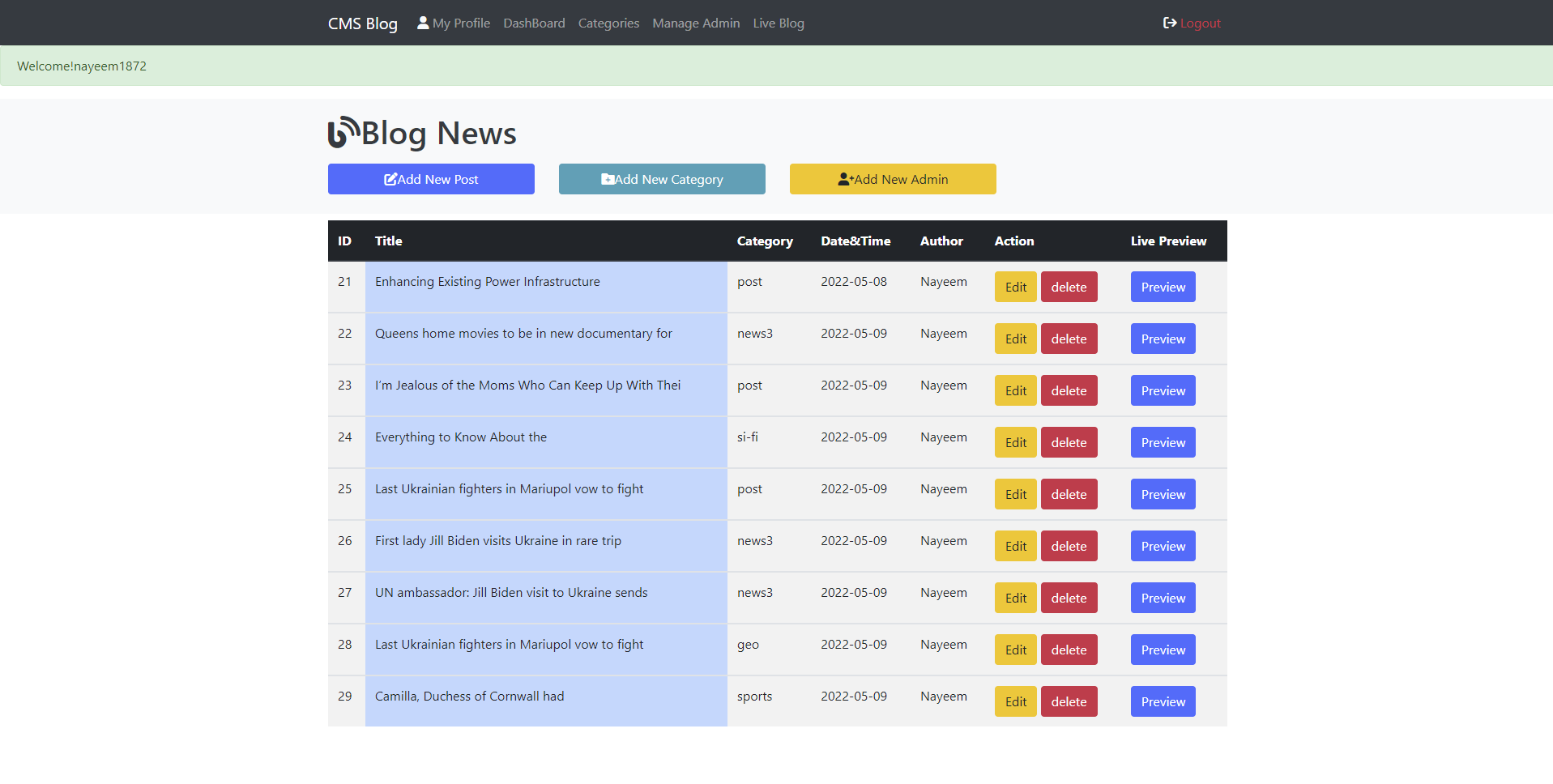Click the folder icon on Add New Category
This screenshot has height=784, width=1553.
point(608,179)
